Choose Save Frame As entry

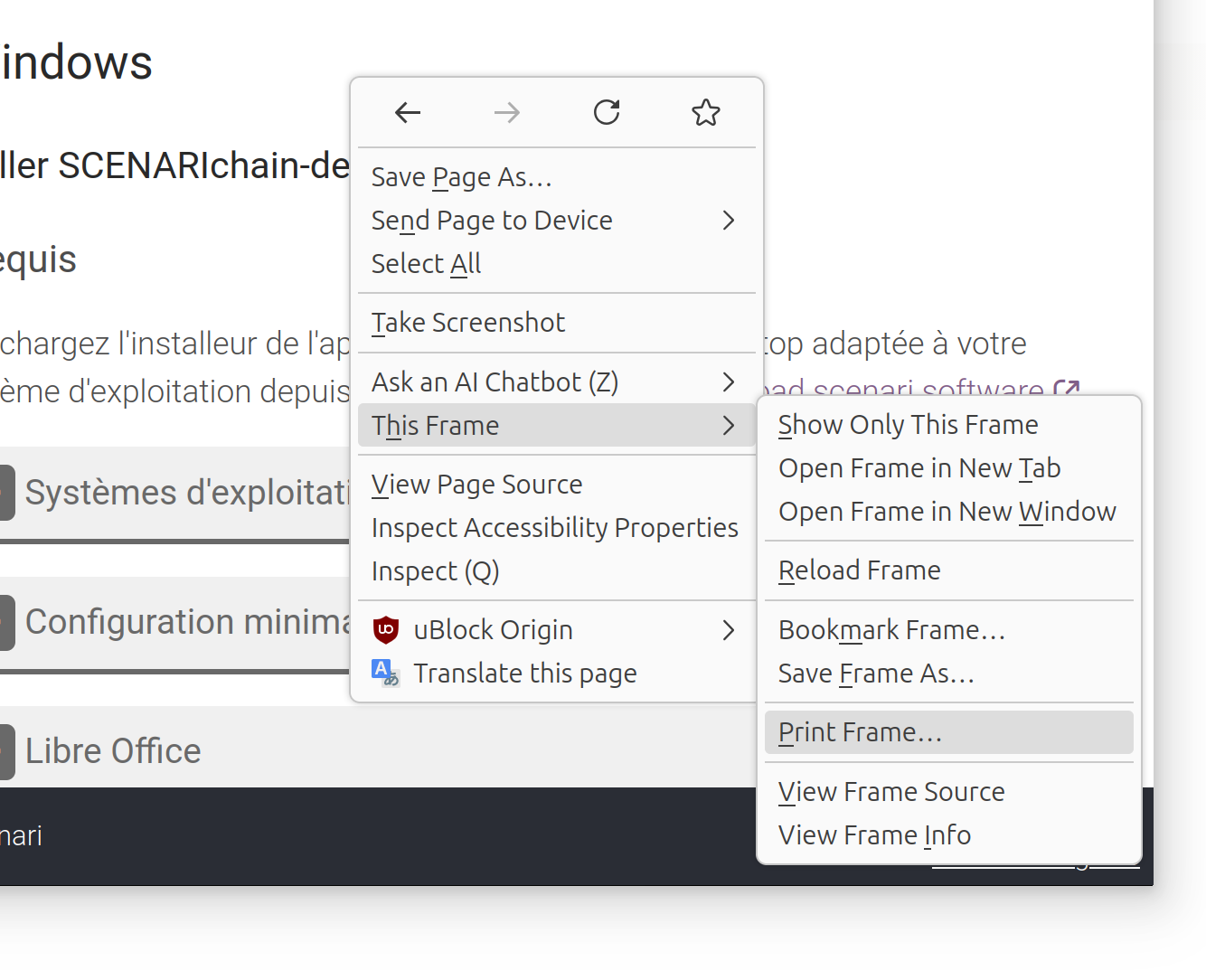876,674
